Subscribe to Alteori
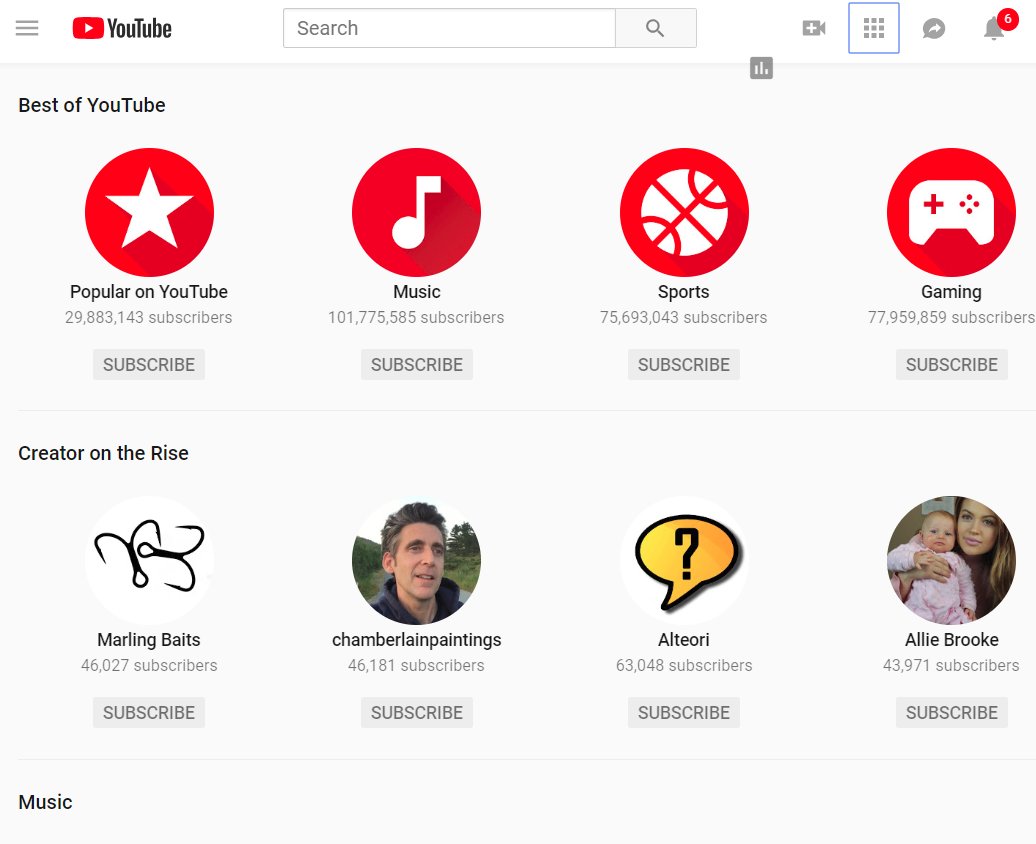This screenshot has height=844, width=1036. click(684, 712)
